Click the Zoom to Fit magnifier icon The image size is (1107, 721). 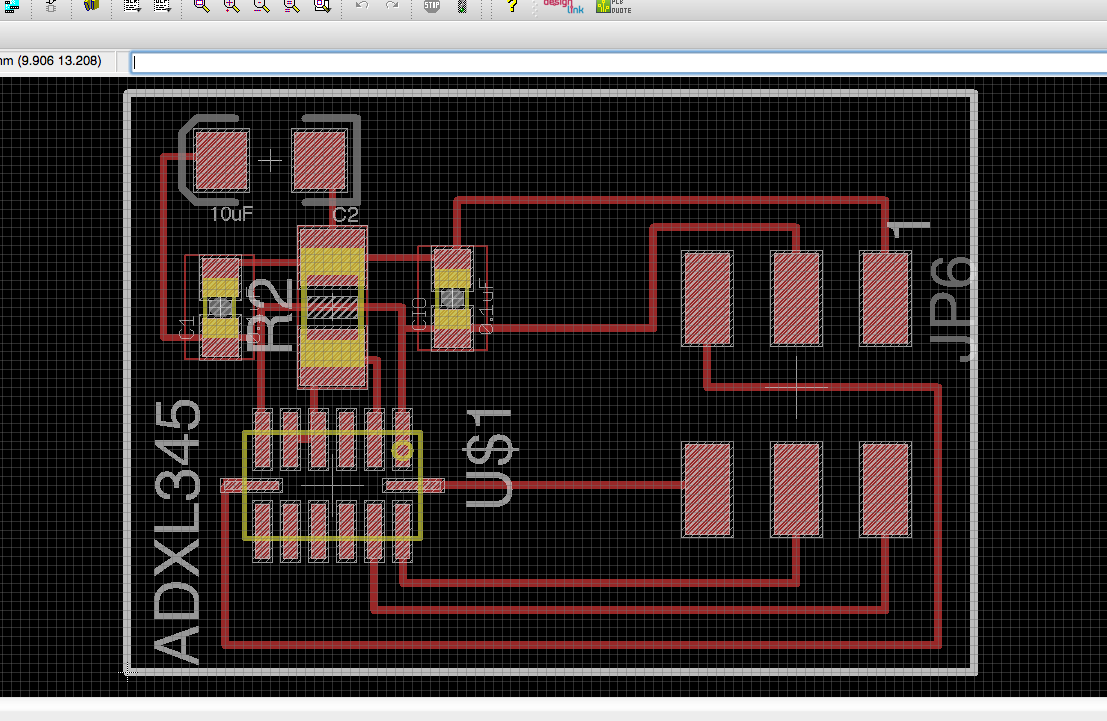pos(201,6)
